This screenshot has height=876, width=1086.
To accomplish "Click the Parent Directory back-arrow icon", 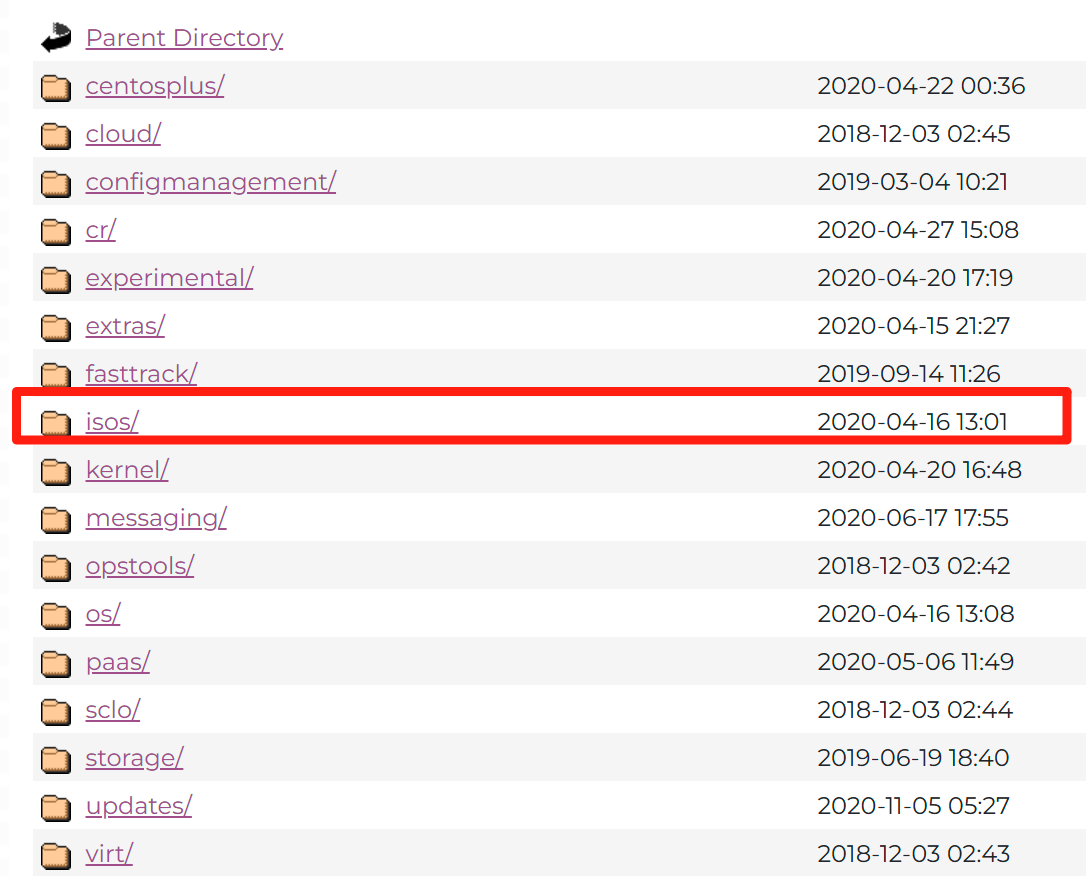I will [56, 38].
